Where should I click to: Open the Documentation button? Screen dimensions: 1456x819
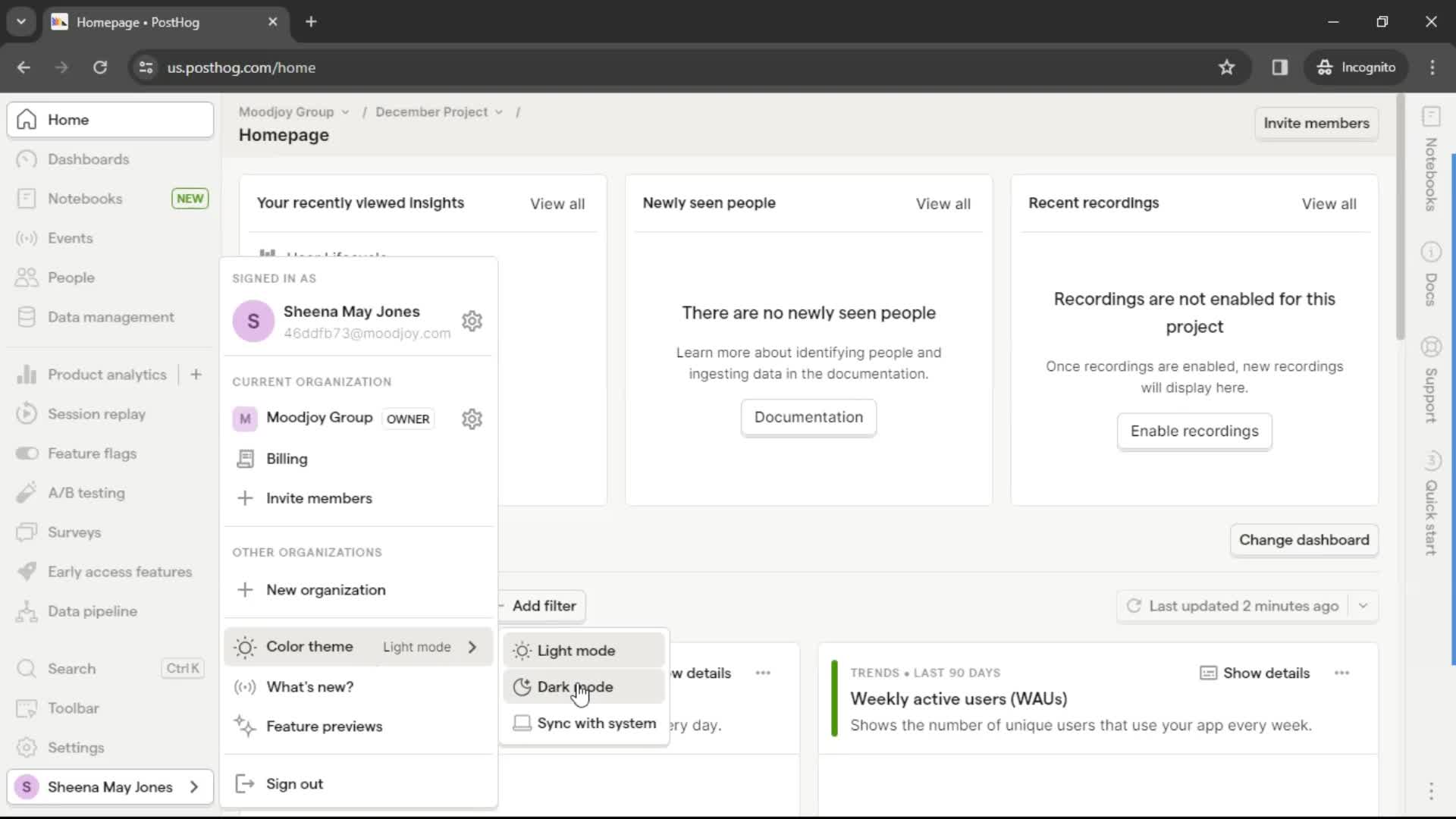pyautogui.click(x=808, y=417)
